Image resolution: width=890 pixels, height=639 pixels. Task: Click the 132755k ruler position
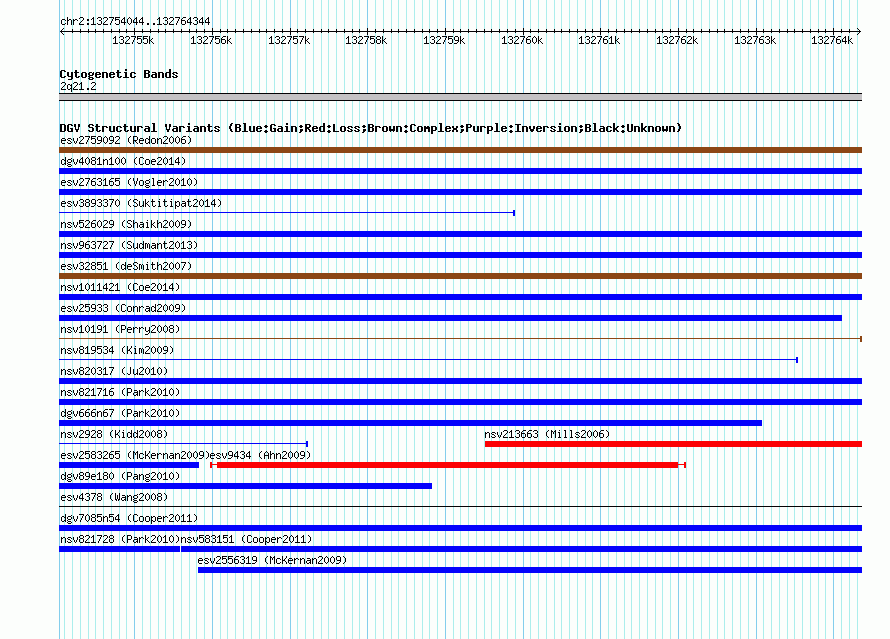coord(133,40)
